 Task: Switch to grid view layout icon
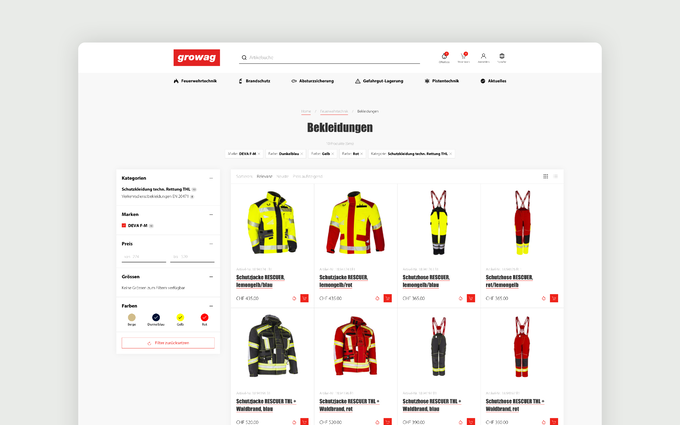click(546, 176)
